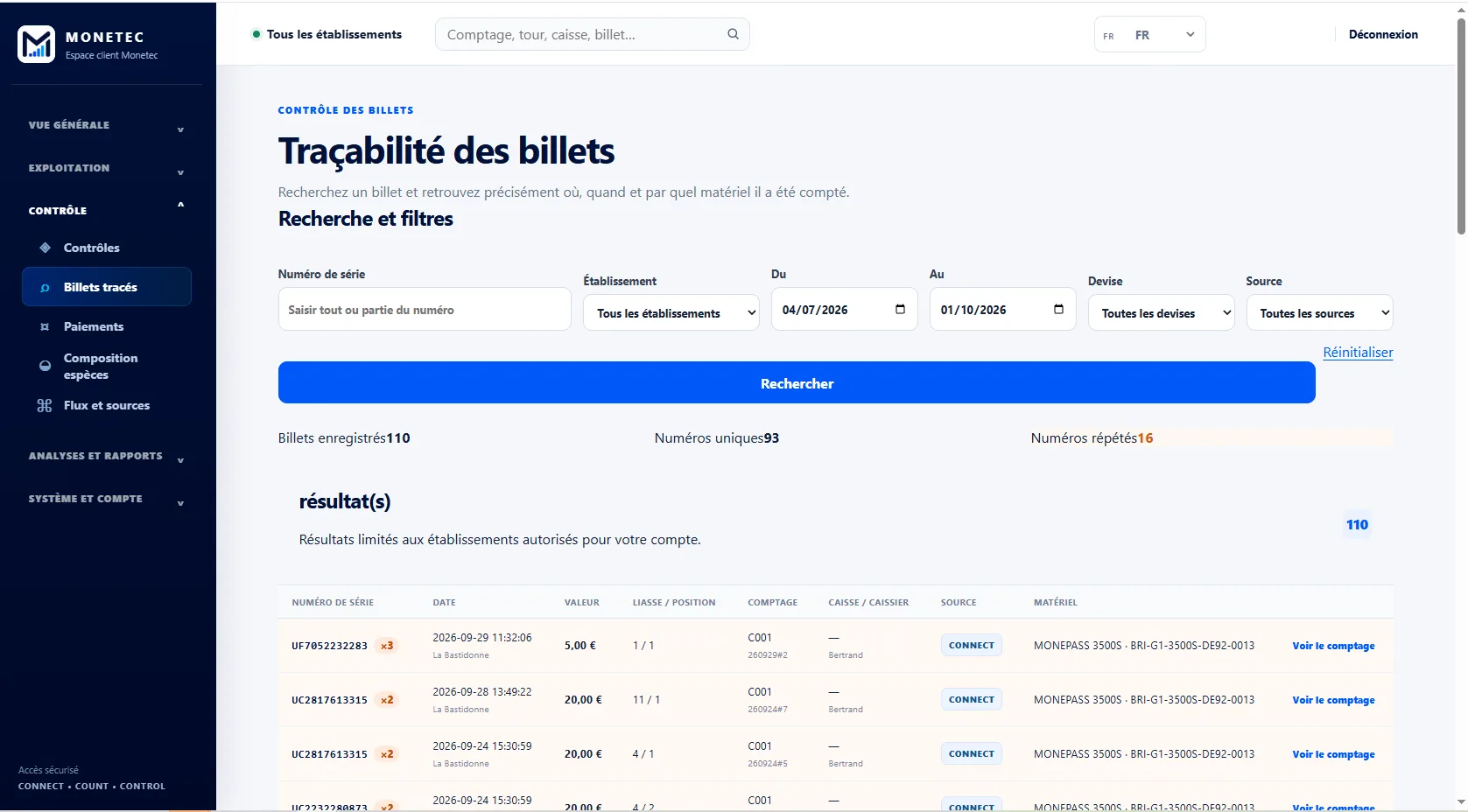Expand the Analyses et rapports section
Image resolution: width=1468 pixels, height=812 pixels.
pyautogui.click(x=107, y=456)
